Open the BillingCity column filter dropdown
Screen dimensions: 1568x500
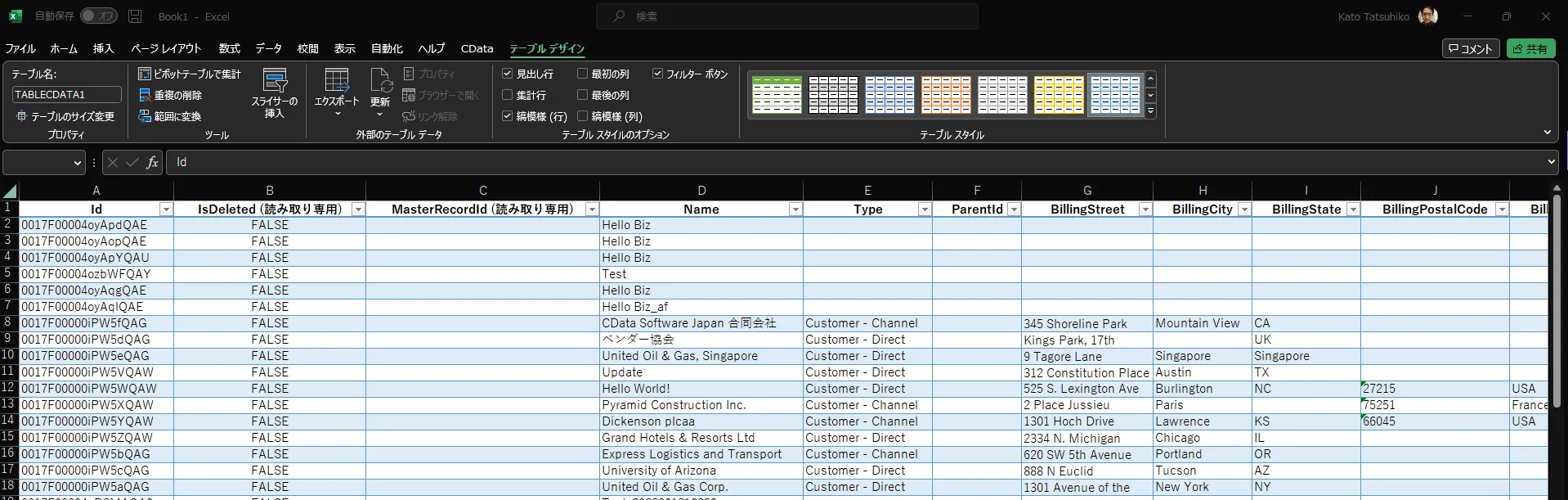[x=1244, y=209]
